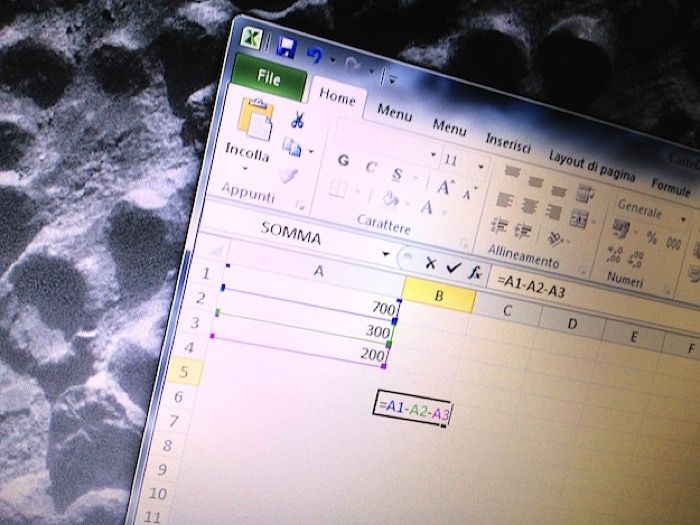The image size is (700, 525).
Task: Click the Incolla paste clipboard icon
Action: tap(256, 119)
